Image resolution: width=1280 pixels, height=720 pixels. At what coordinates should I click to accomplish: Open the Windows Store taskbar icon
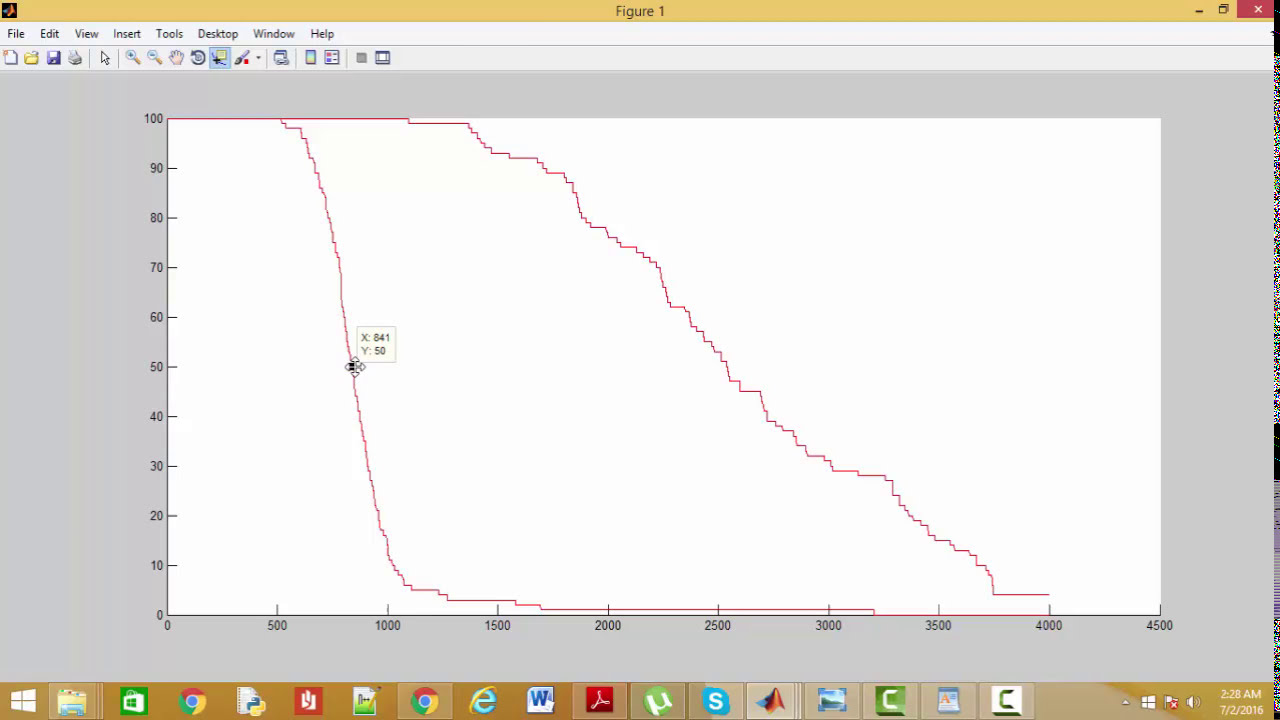133,701
